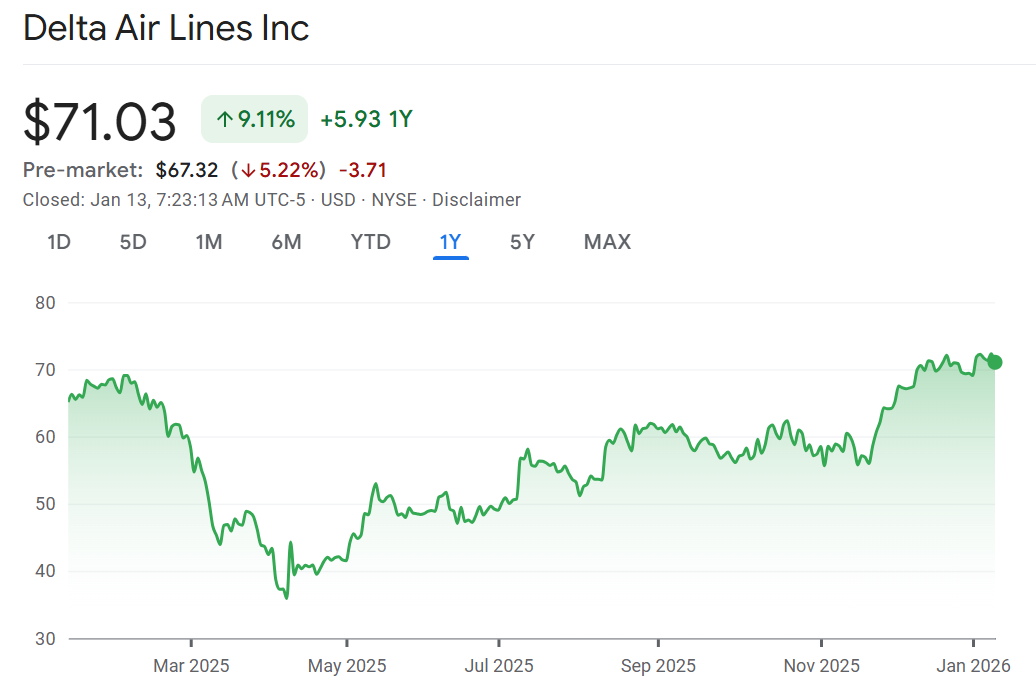
Task: Click the Jan 2026 axis label
Action: point(972,665)
